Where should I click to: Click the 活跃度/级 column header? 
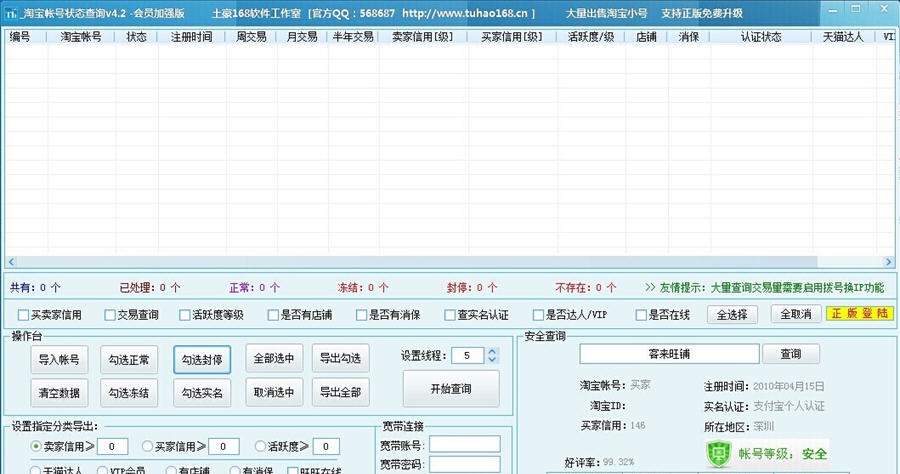tap(591, 37)
